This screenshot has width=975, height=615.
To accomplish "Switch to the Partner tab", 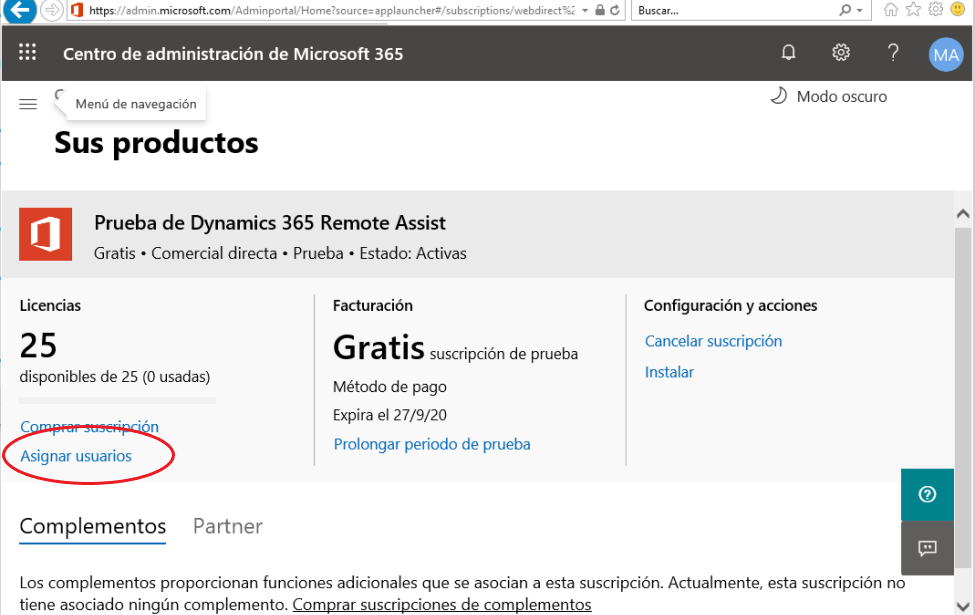I will pyautogui.click(x=228, y=526).
